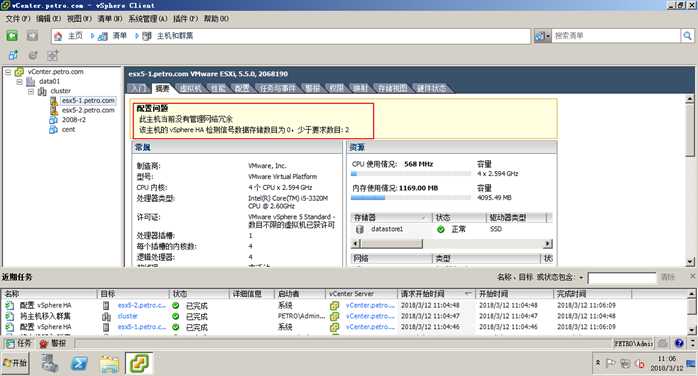Click the 任务 tasks status bar button
This screenshot has height=376, width=698.
[18, 344]
